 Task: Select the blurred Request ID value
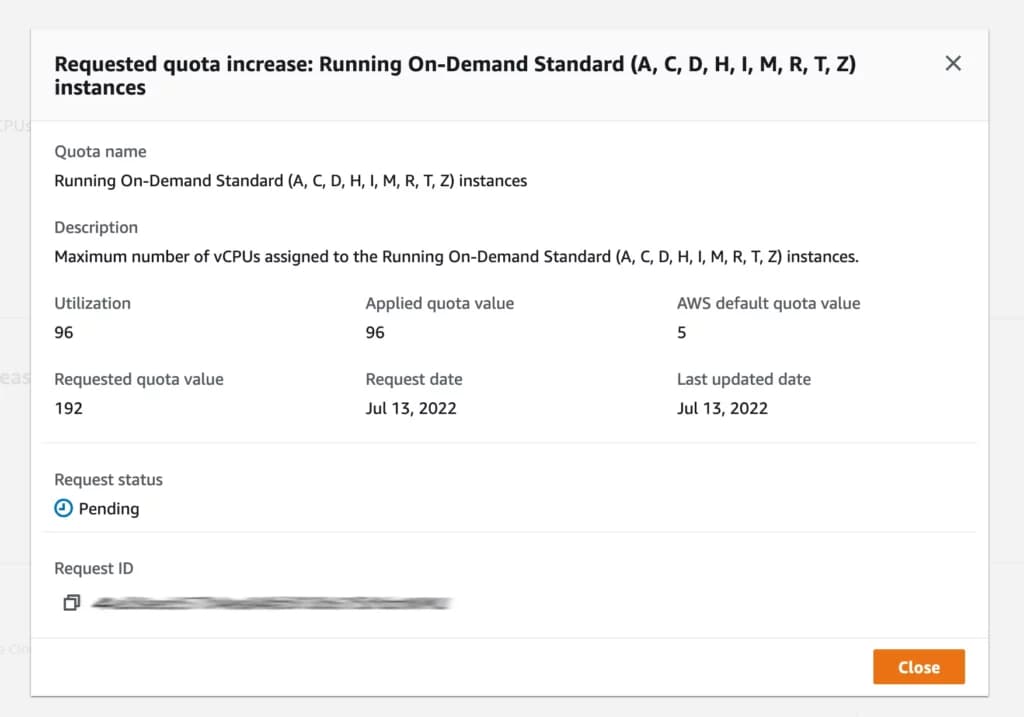coord(270,602)
